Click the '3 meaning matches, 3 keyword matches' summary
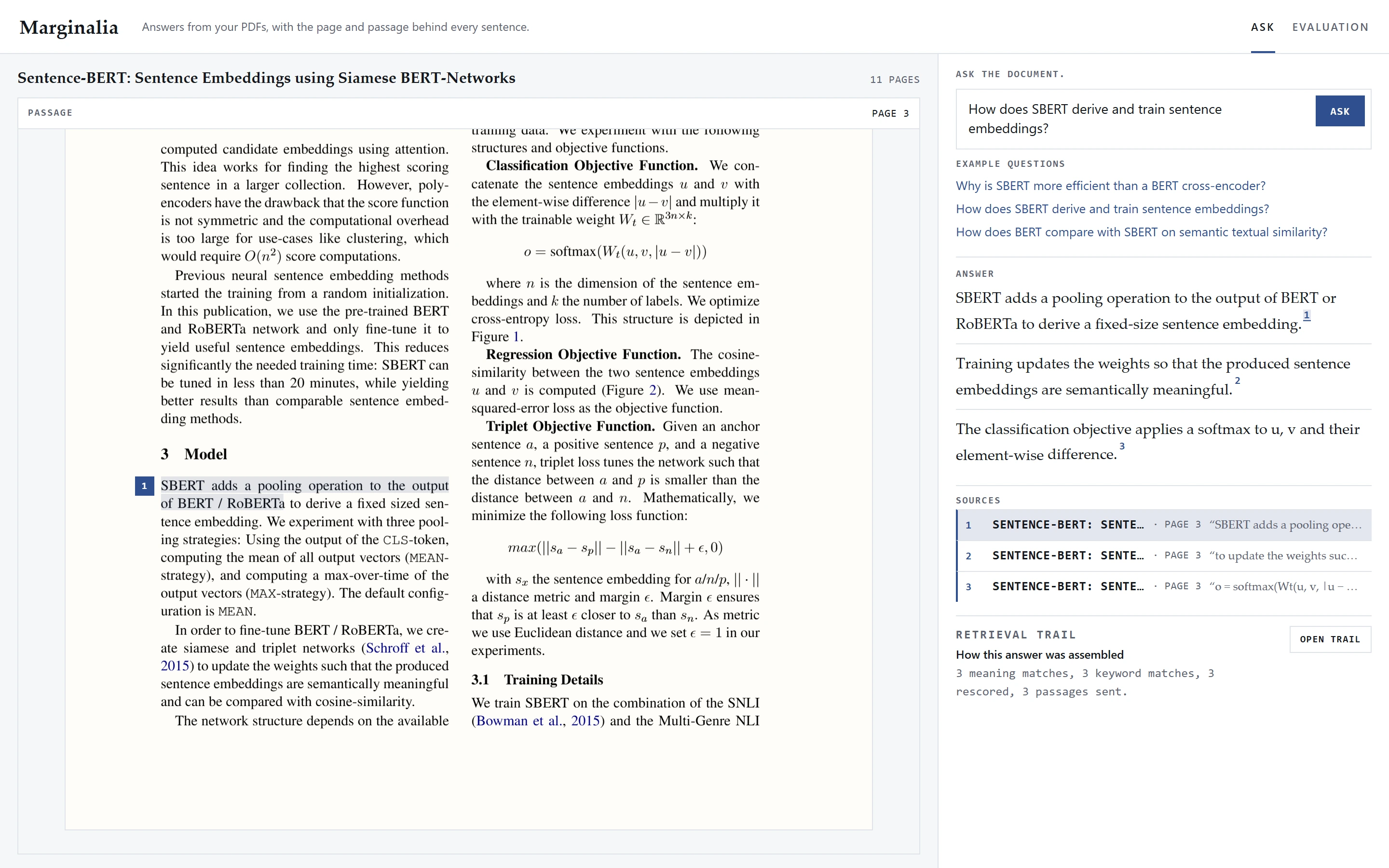 click(1085, 682)
